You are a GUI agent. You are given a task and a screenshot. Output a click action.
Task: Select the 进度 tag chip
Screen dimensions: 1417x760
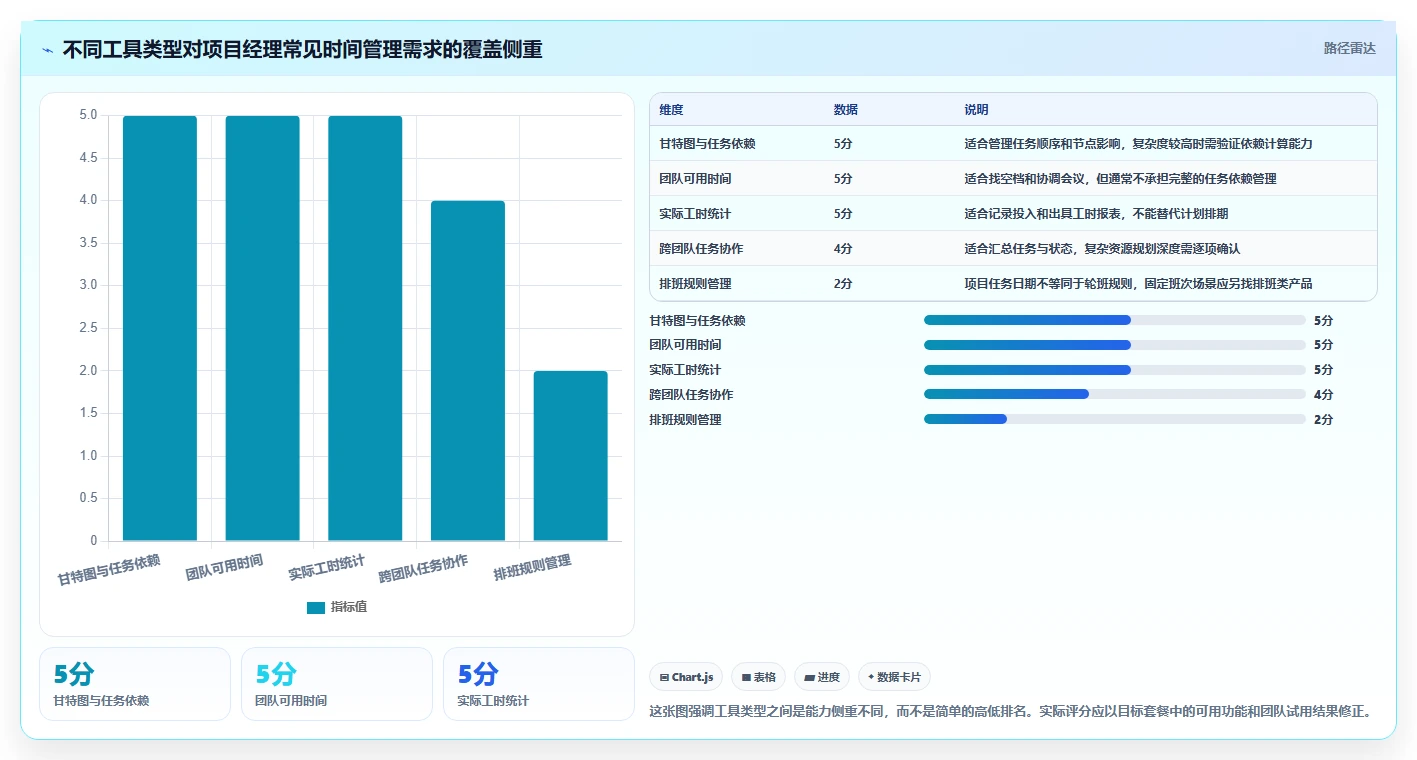[x=822, y=677]
